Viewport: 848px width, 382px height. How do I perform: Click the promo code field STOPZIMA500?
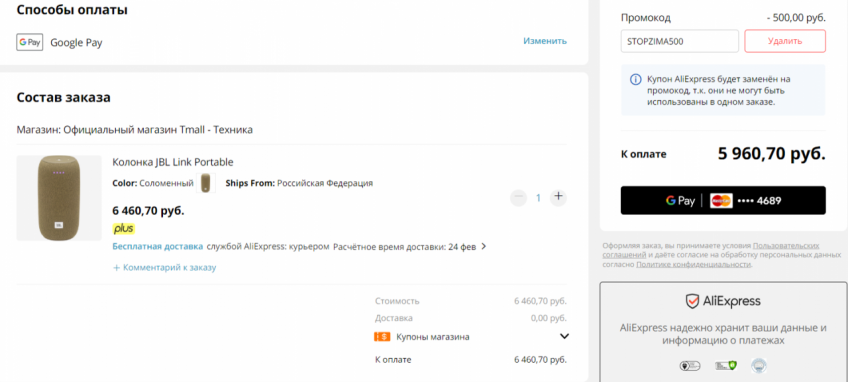680,41
